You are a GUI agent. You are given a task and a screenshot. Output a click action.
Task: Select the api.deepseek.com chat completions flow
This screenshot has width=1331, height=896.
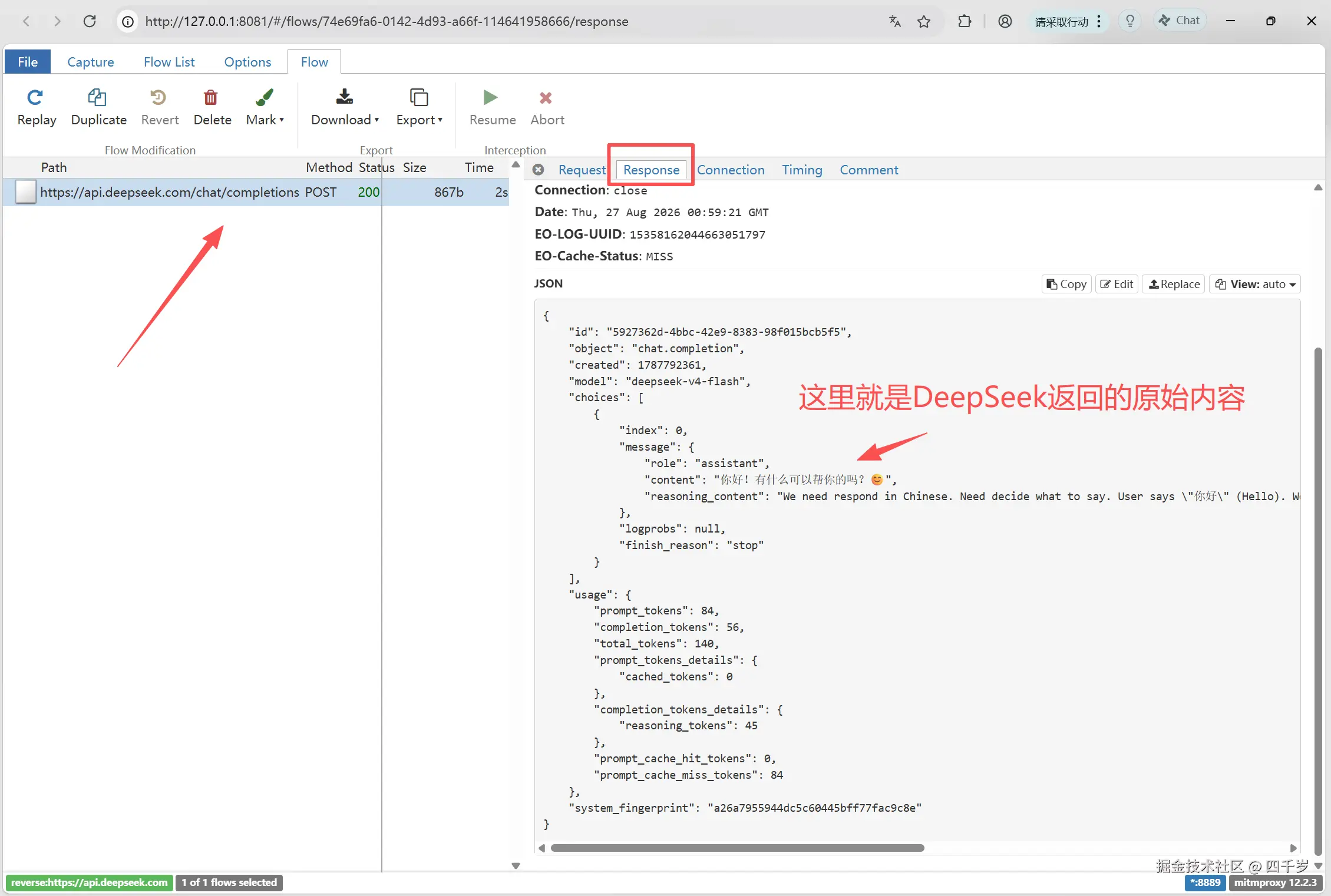[256, 192]
